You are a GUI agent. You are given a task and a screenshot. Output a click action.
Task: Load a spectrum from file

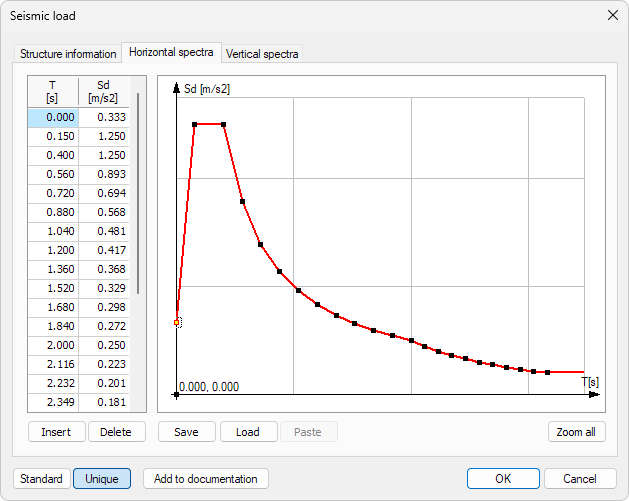(x=248, y=432)
